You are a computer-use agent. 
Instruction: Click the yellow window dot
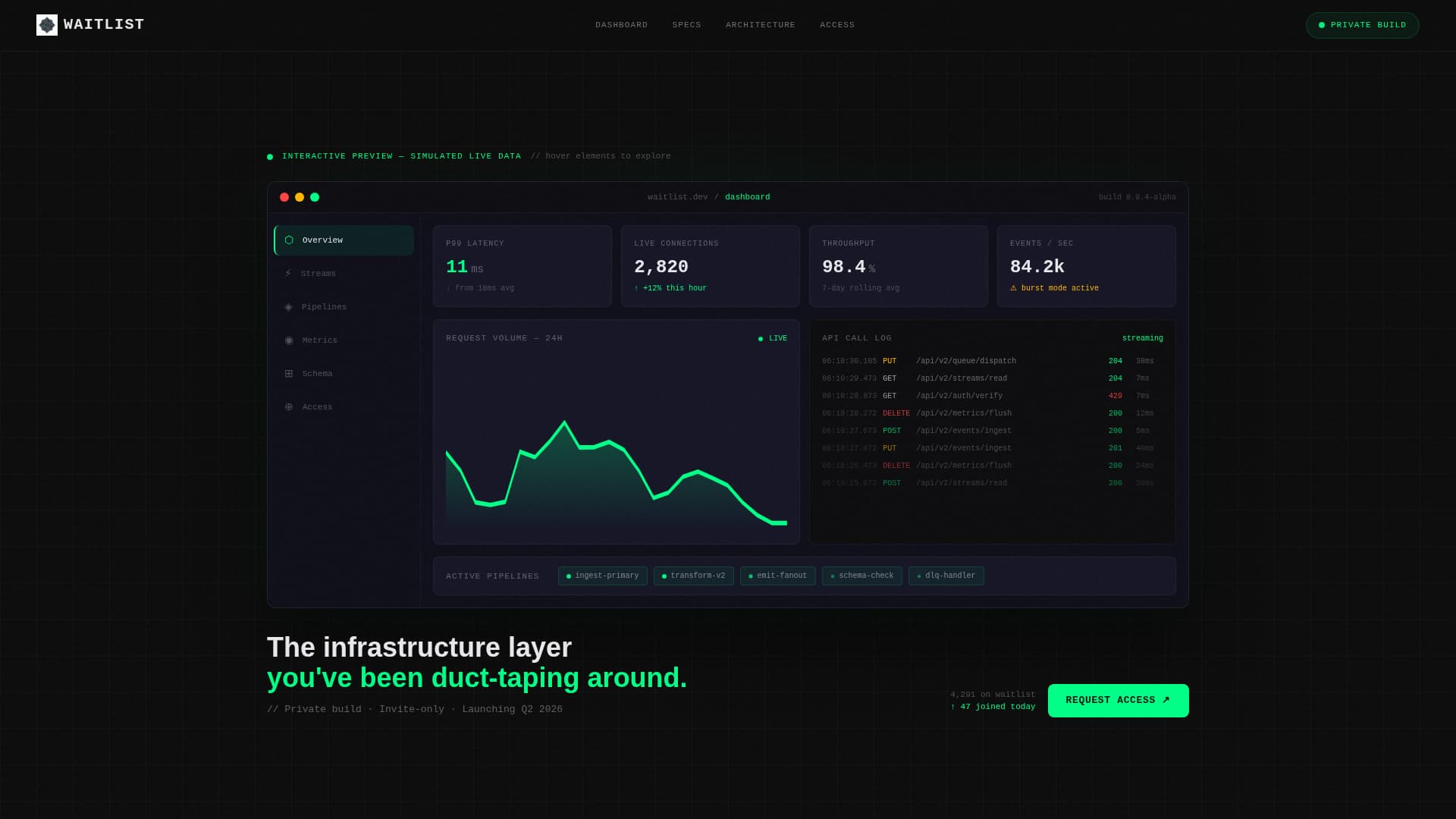300,197
